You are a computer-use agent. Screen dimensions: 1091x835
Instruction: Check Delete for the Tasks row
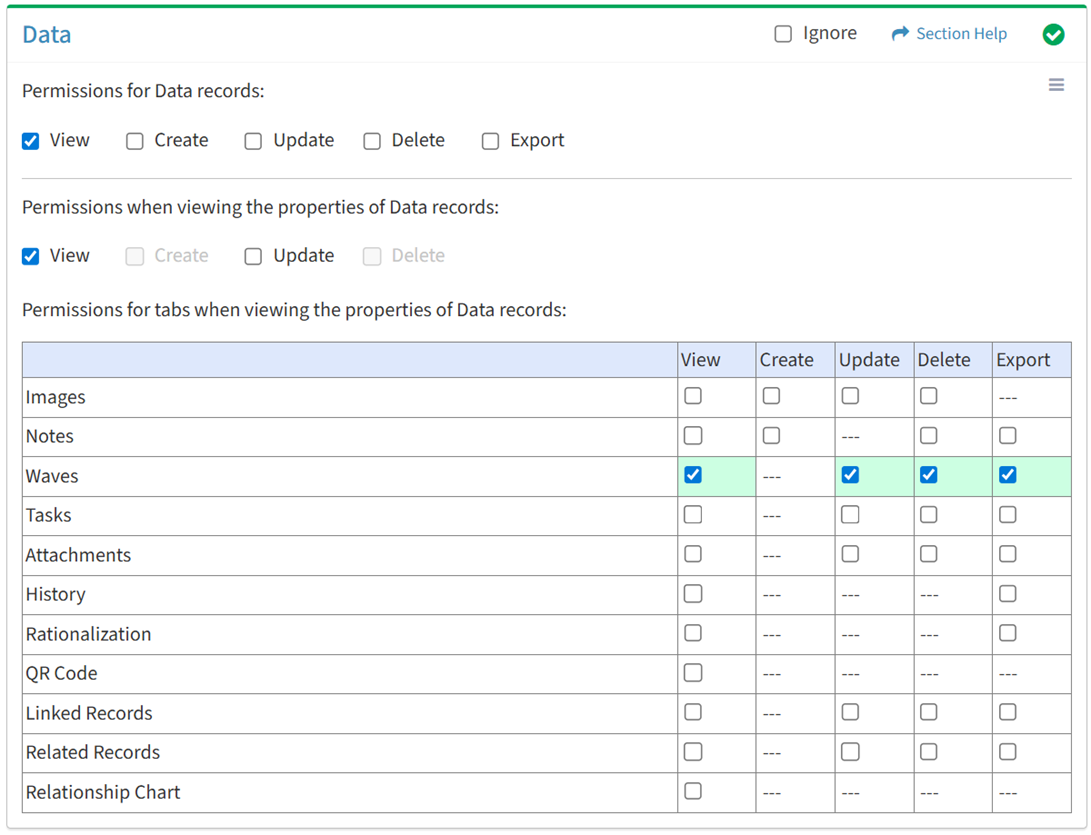[929, 515]
